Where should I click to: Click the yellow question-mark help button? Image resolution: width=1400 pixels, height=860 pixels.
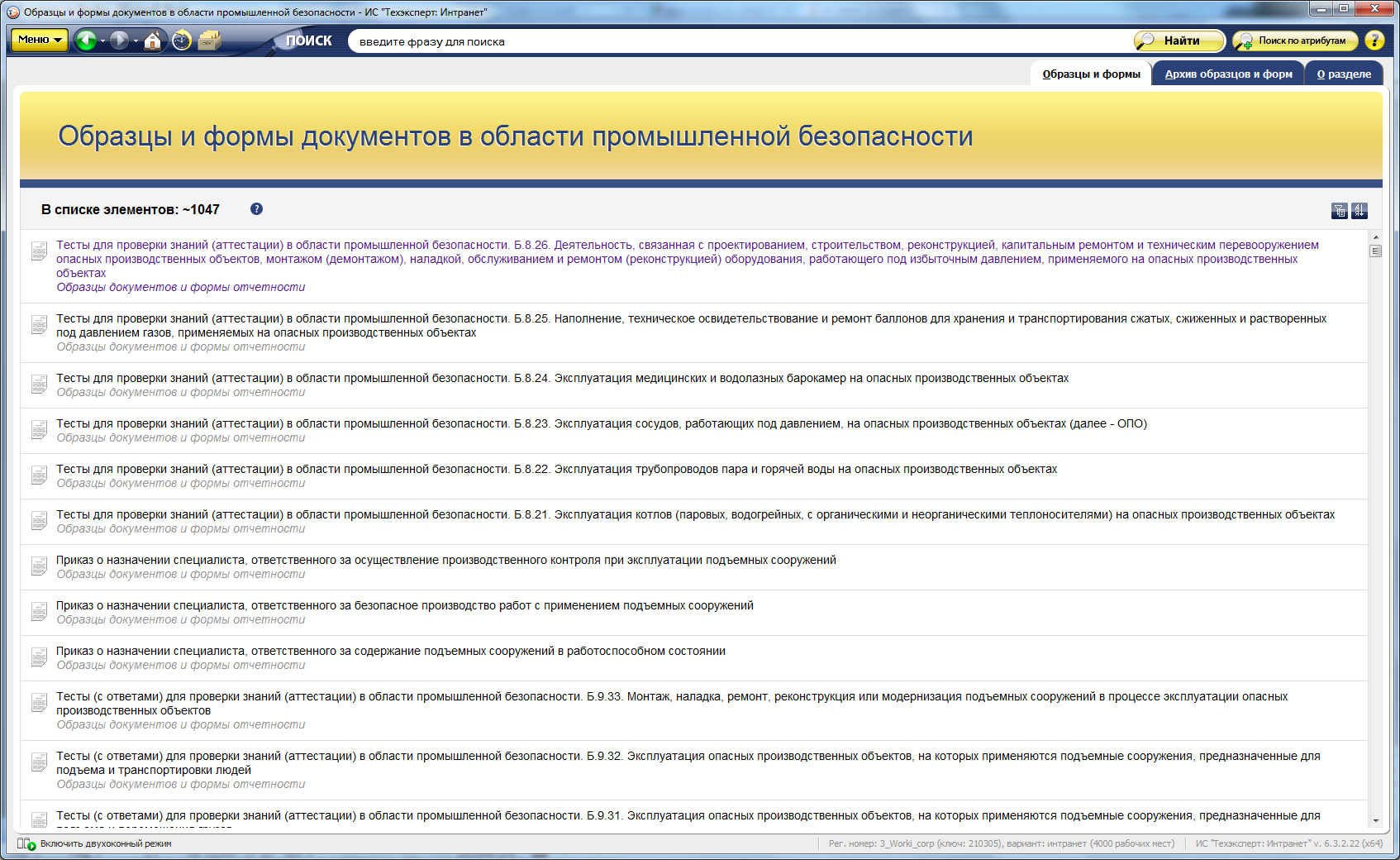[x=1374, y=41]
